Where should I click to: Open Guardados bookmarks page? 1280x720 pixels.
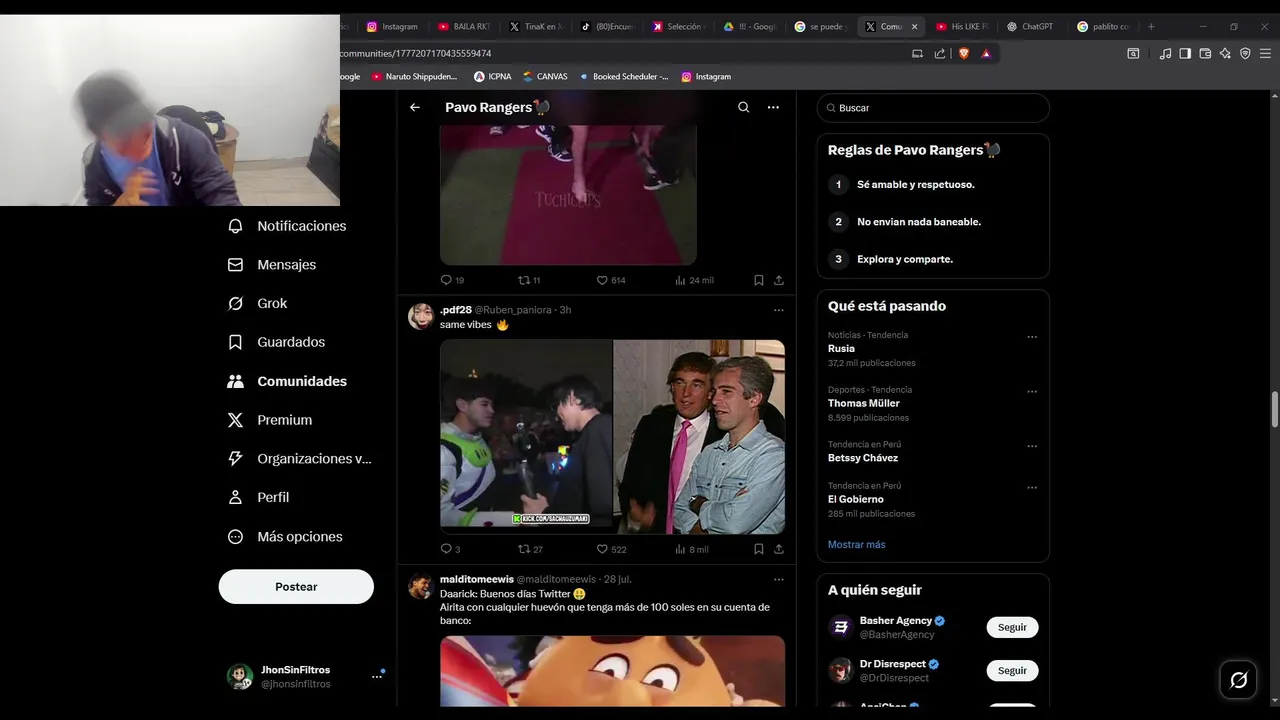tap(277, 342)
